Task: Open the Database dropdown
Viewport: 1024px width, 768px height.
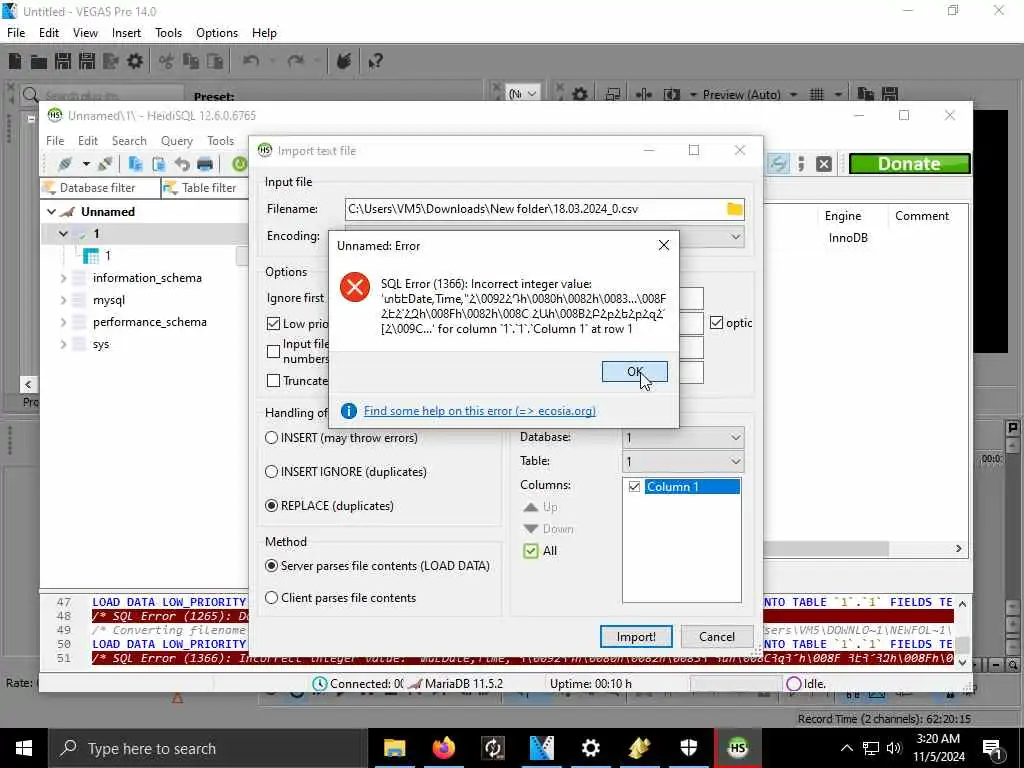Action: (682, 438)
